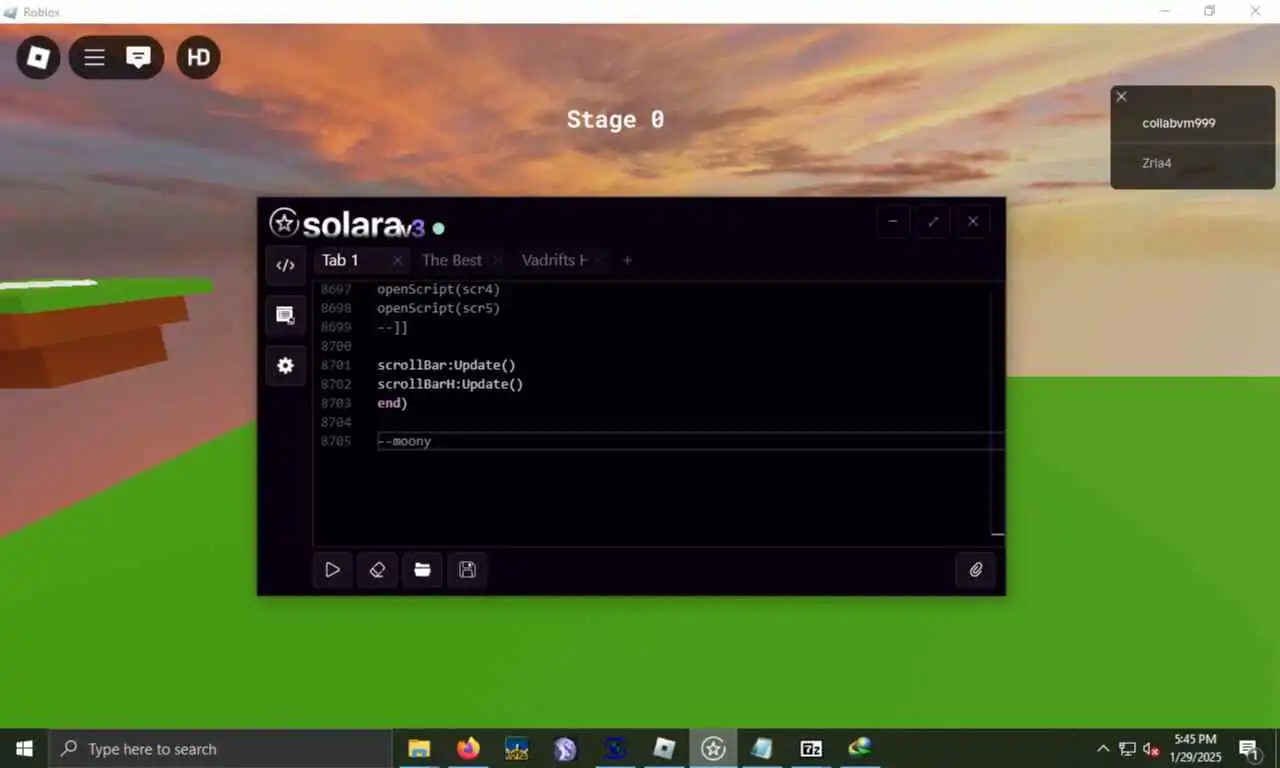The height and width of the screenshot is (768, 1280).
Task: Open the crown game icon on taskbar
Action: click(517, 748)
